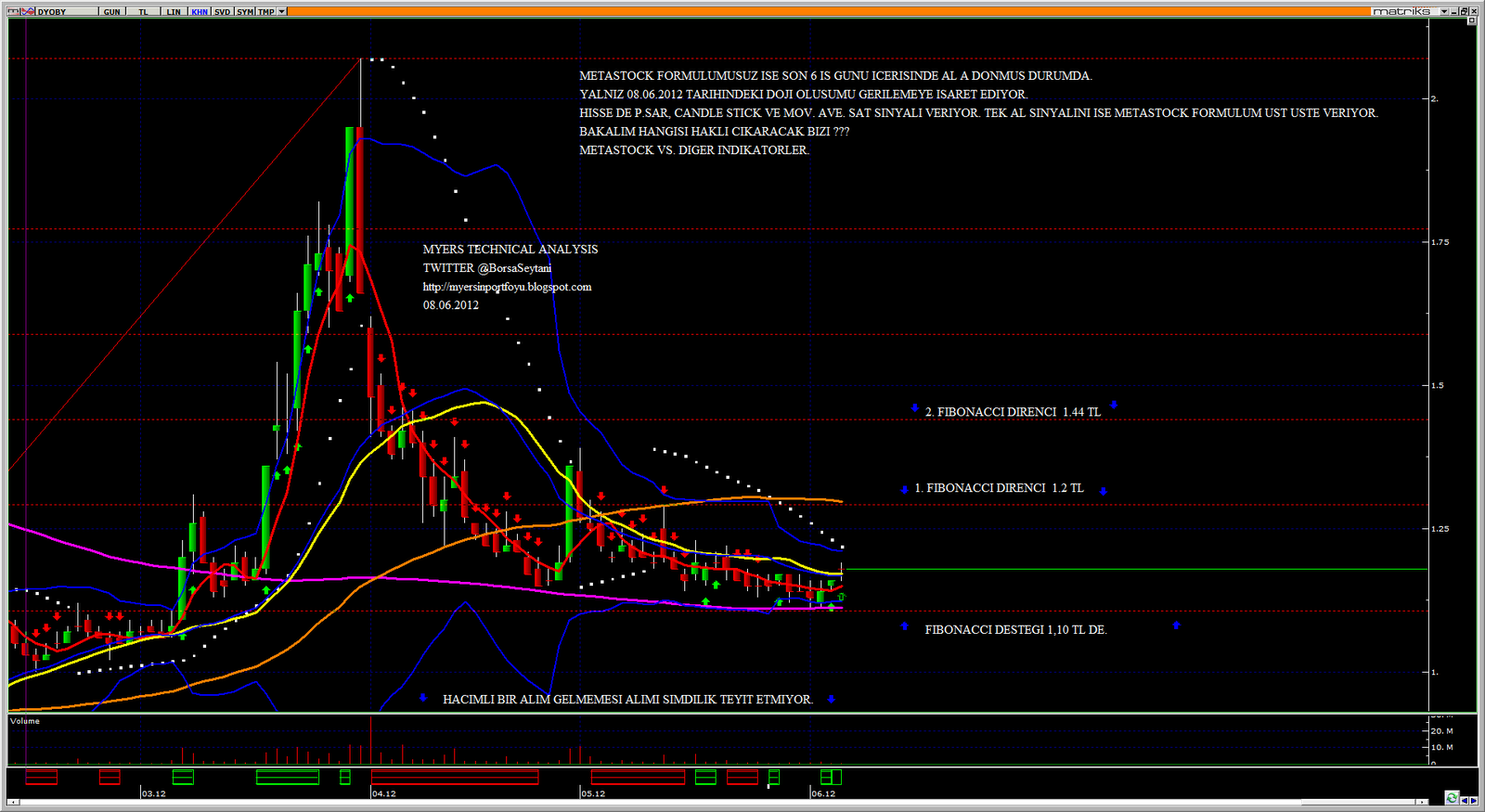
Task: Click the 1.25 price label on the axis
Action: (x=1440, y=529)
